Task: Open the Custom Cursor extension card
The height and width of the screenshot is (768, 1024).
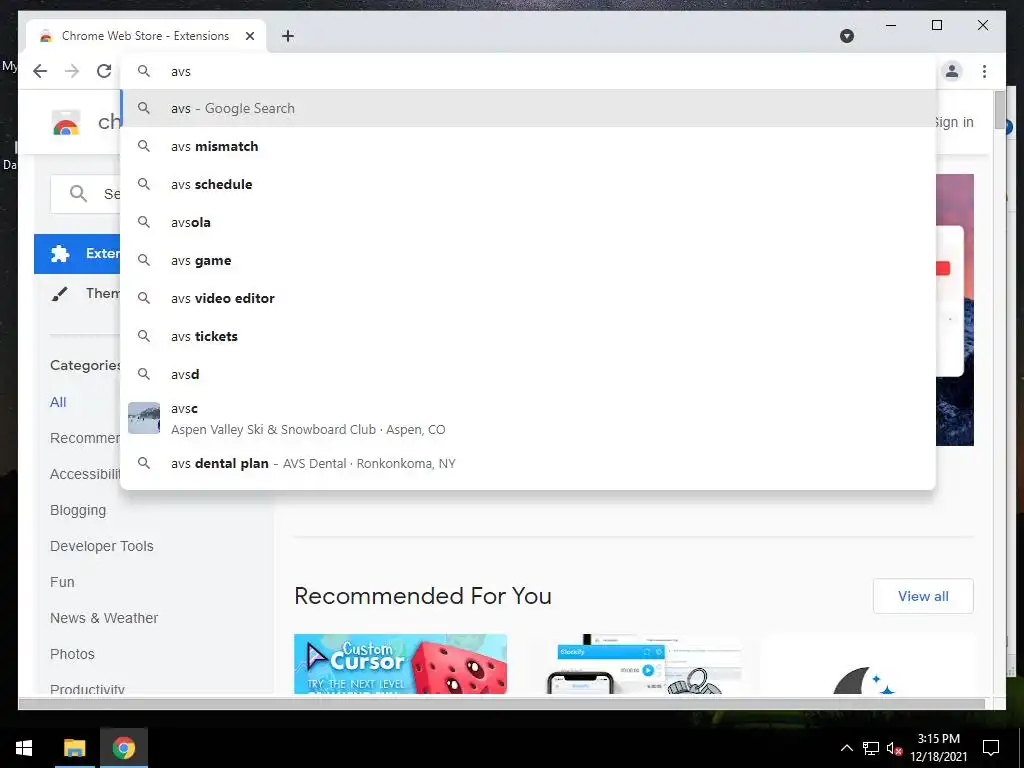Action: click(x=400, y=664)
